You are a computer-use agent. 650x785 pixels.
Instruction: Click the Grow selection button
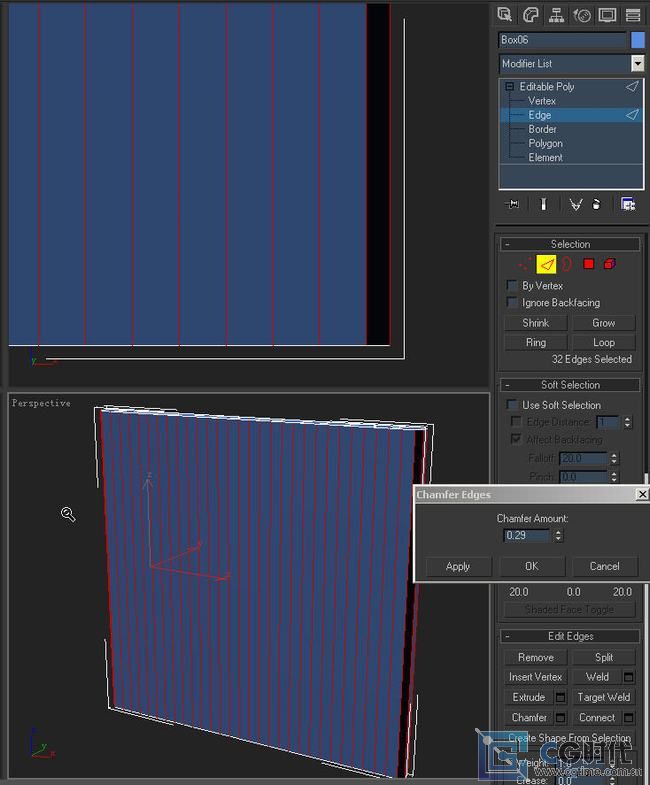click(x=603, y=323)
